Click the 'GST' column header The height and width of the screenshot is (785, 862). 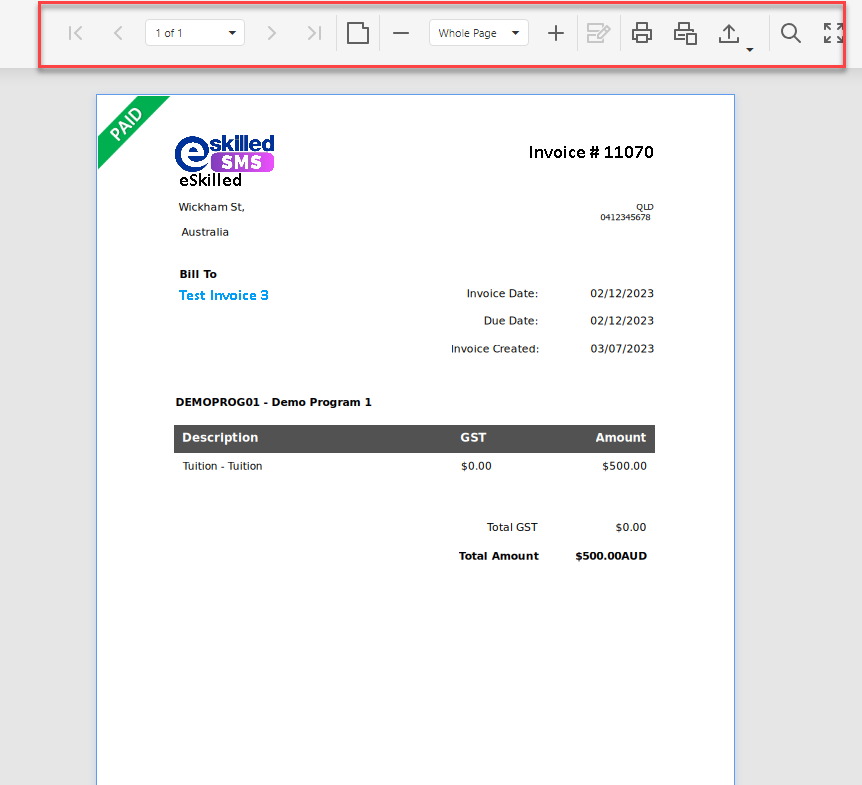473,438
